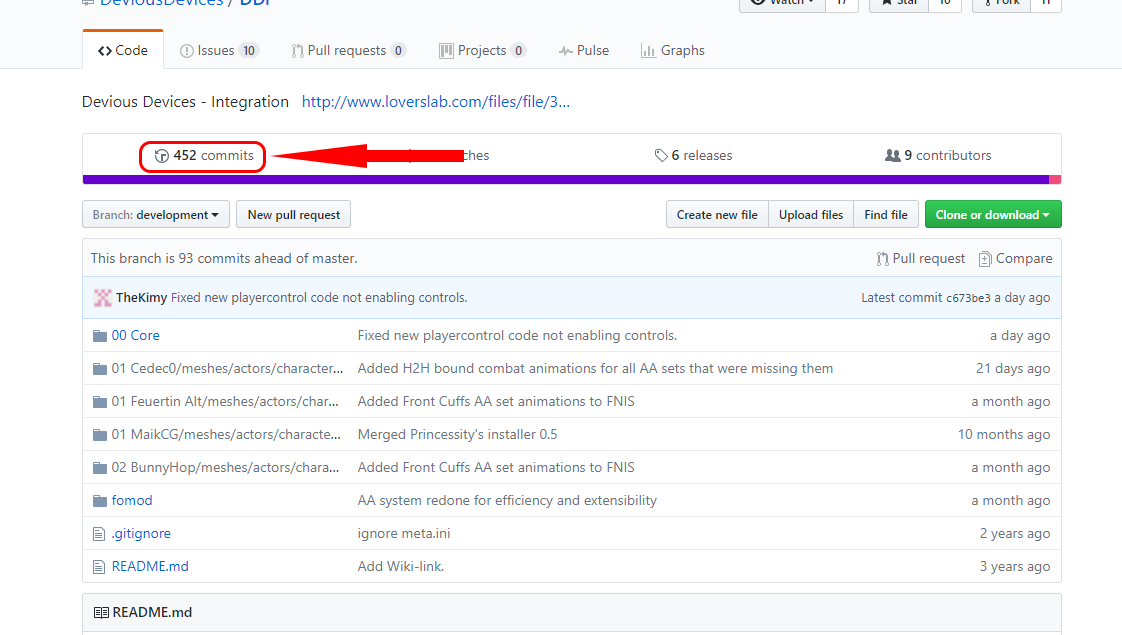1122x635 pixels.
Task: Click the commits history icon beside 452 commits
Action: tap(161, 156)
